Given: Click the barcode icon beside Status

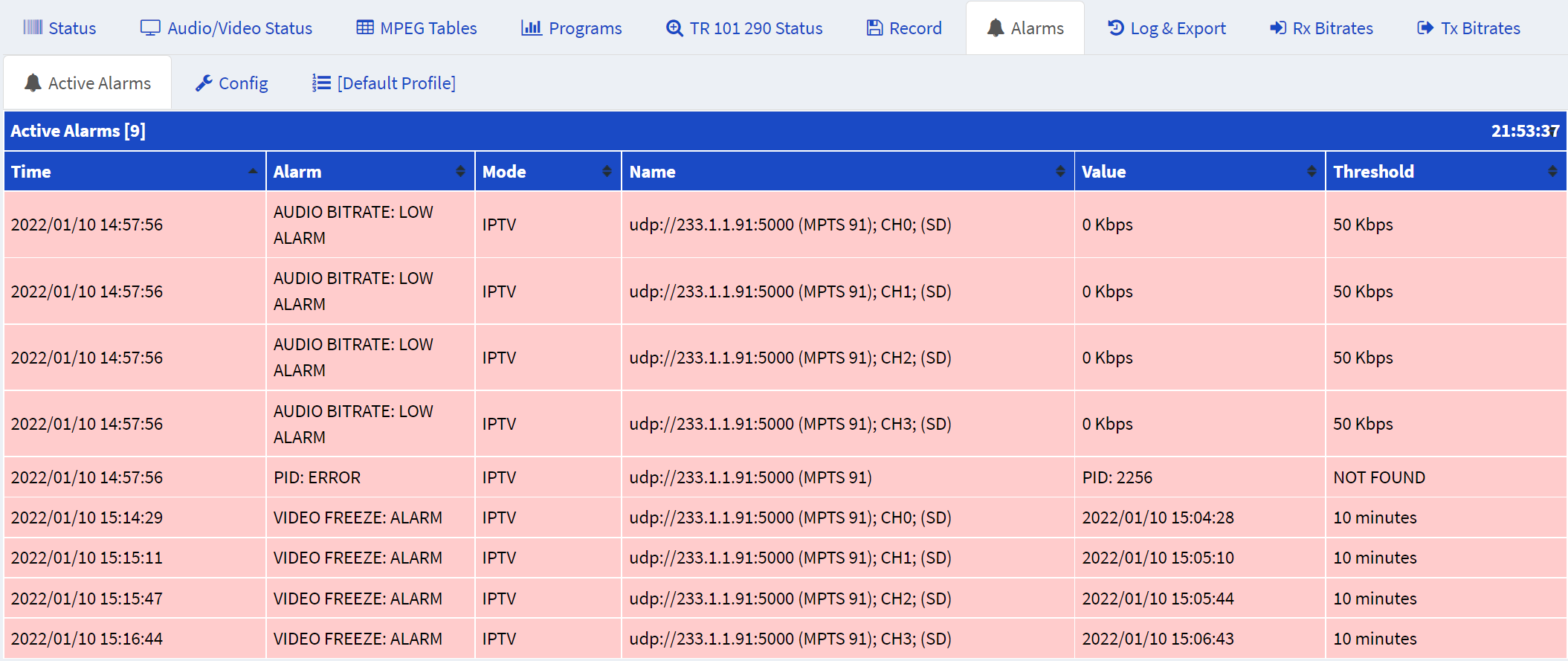Looking at the screenshot, I should pos(33,28).
